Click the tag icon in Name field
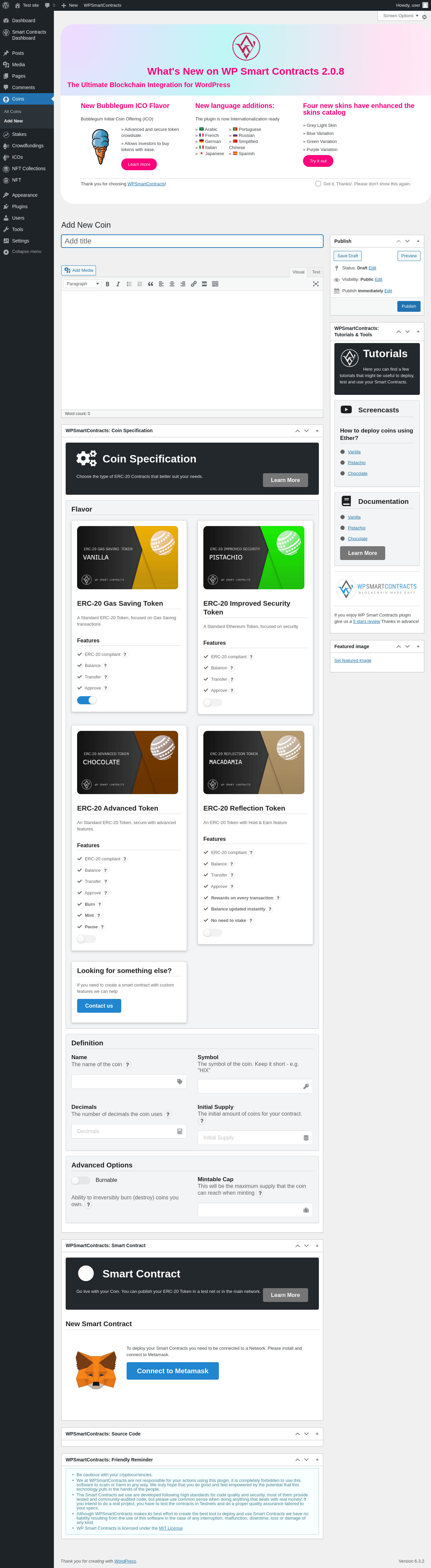 [x=179, y=1082]
